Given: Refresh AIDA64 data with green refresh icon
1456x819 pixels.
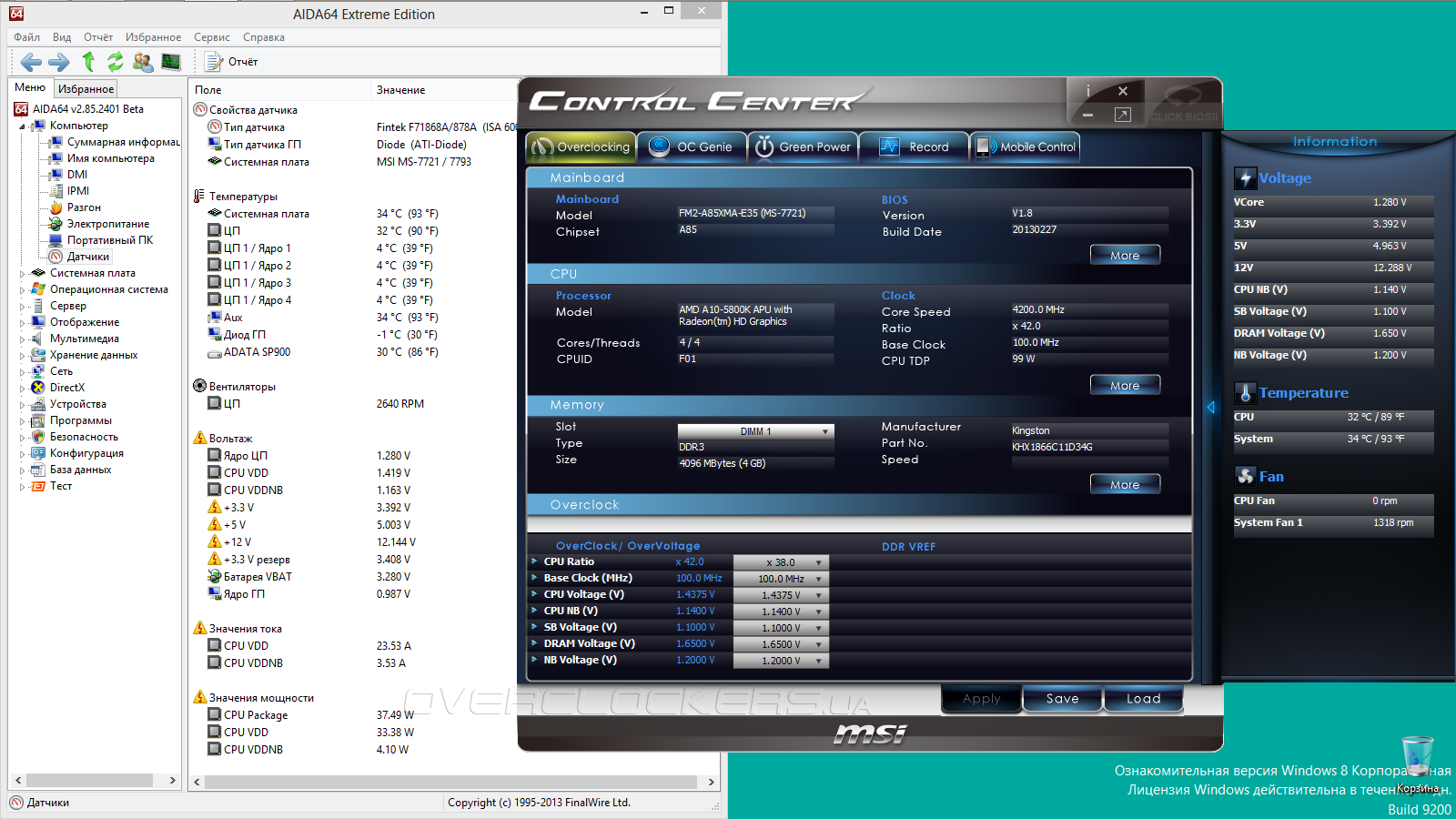Looking at the screenshot, I should tap(116, 62).
